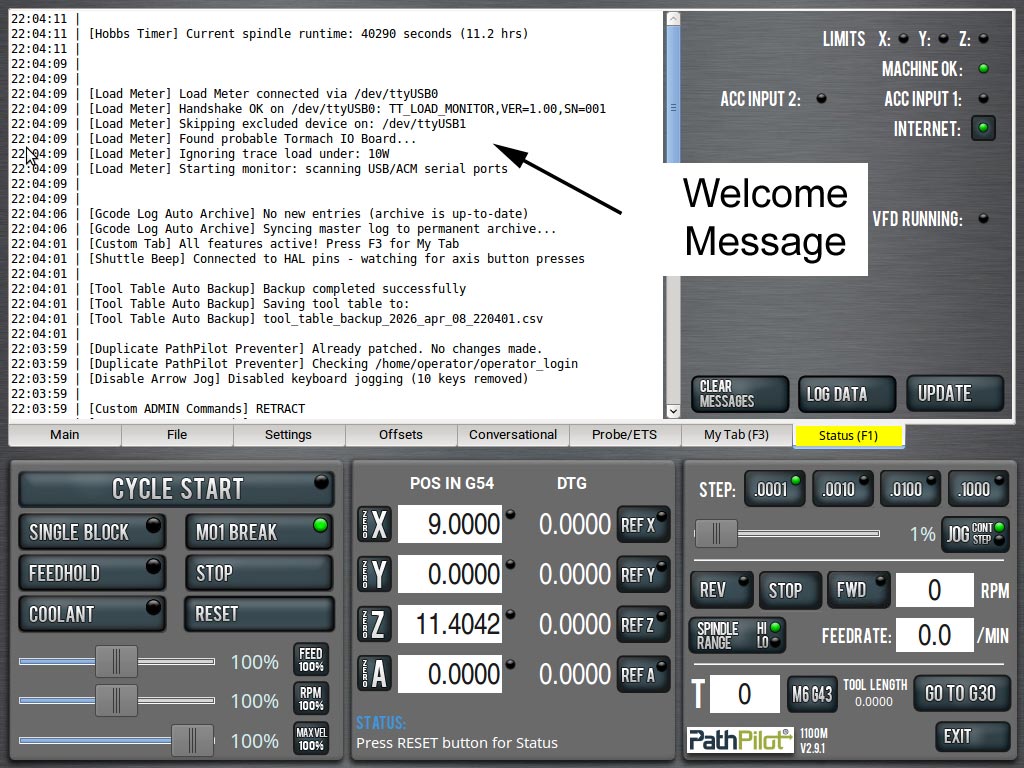
Task: Zero the Y axis position
Action: coord(375,574)
